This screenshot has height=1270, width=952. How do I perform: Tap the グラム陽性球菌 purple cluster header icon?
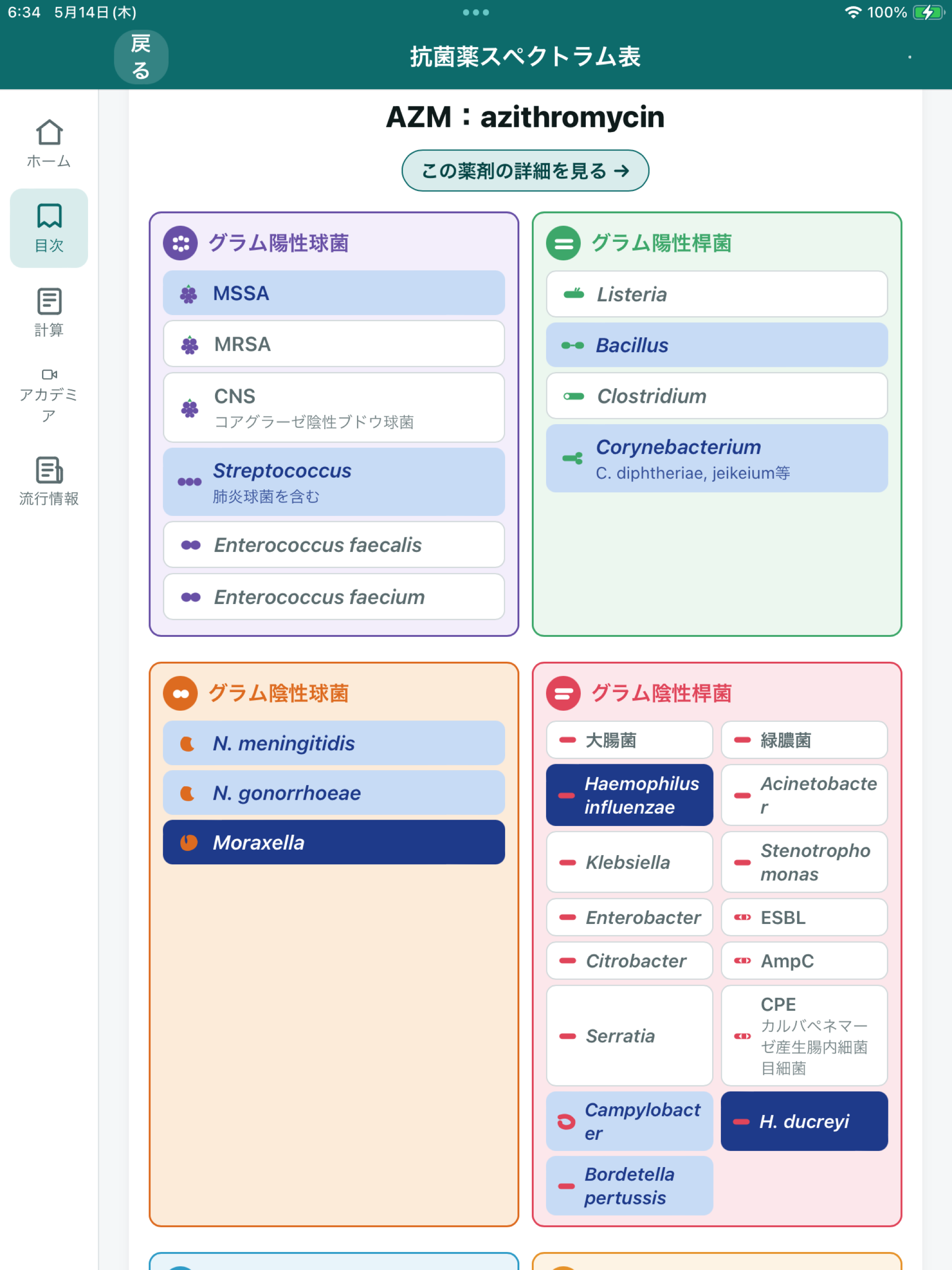click(x=180, y=244)
